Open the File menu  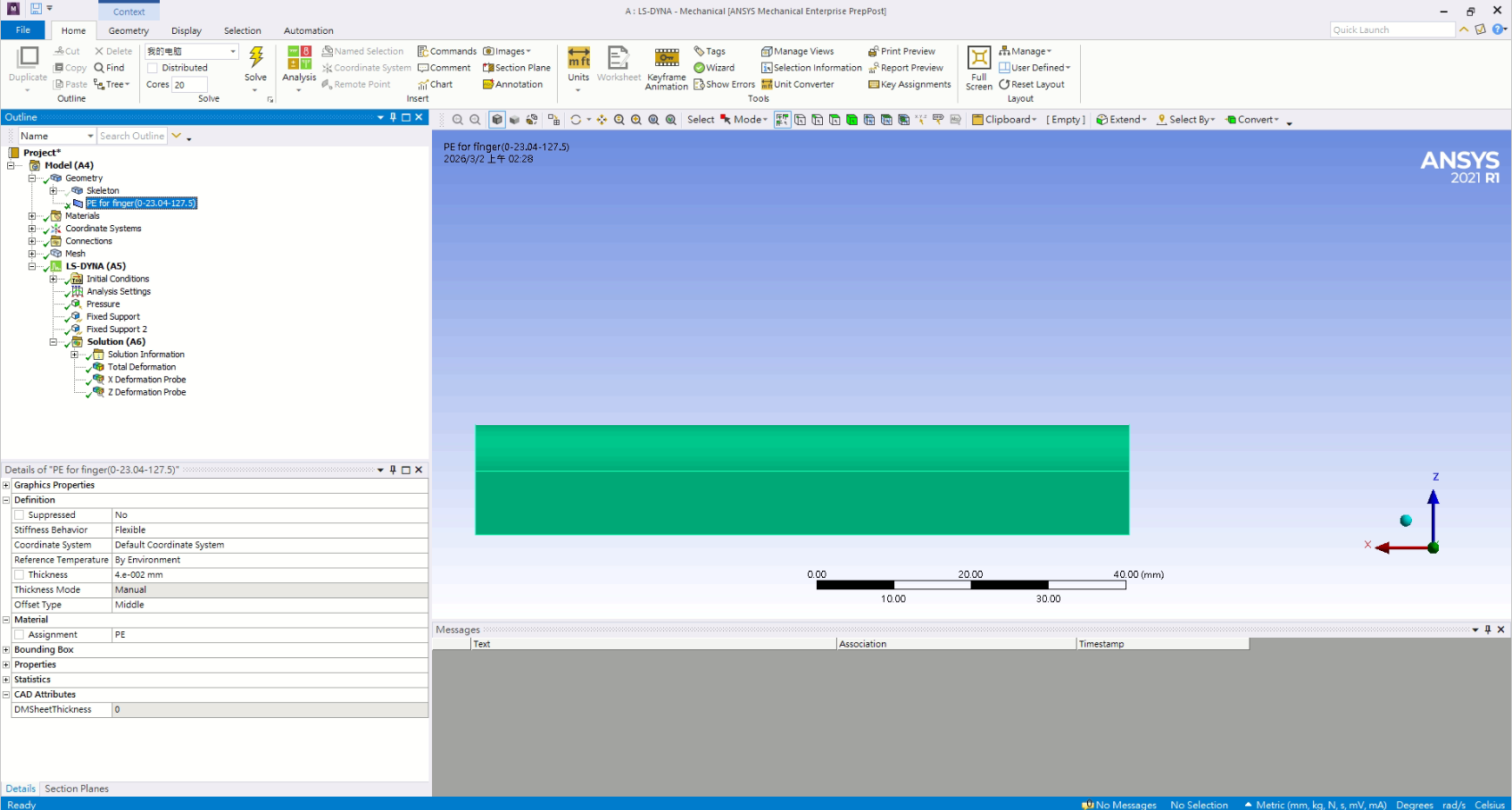click(23, 30)
